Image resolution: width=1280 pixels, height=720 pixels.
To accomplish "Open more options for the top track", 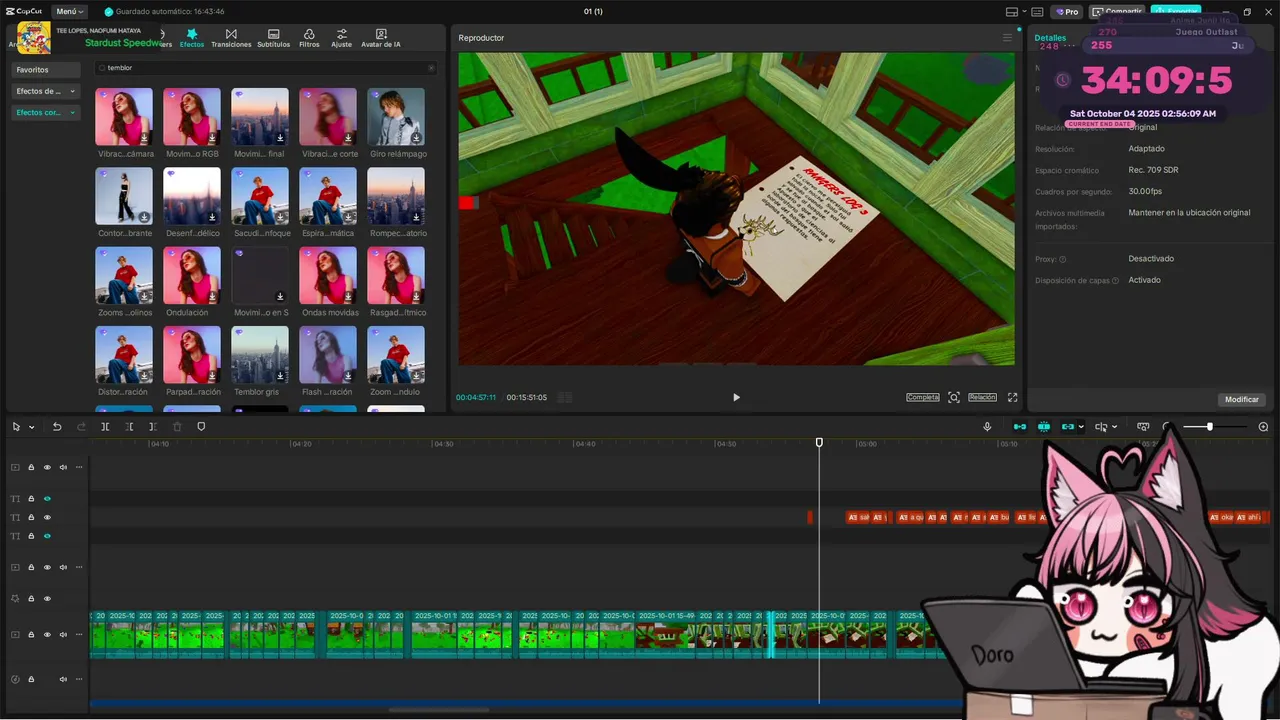I will [79, 467].
